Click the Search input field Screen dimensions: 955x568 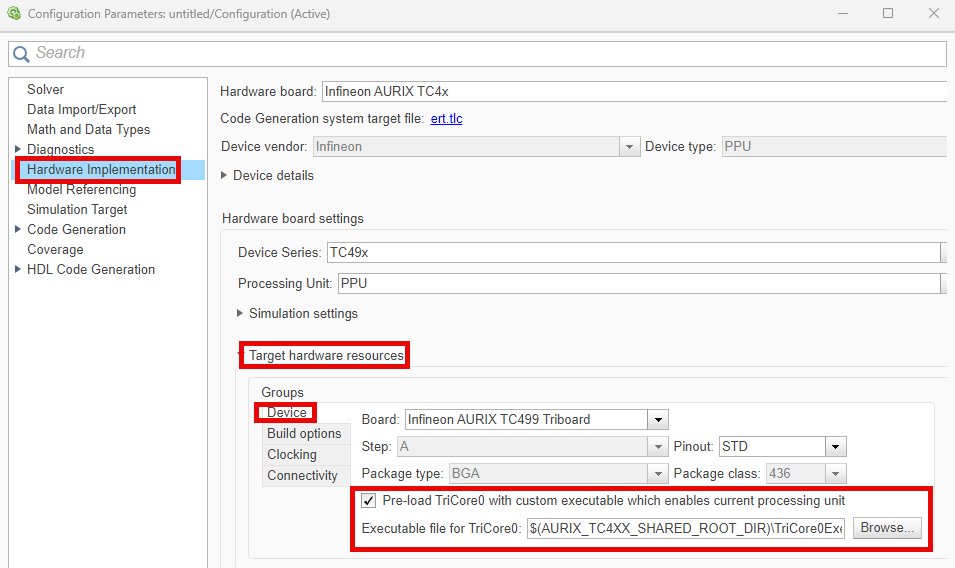pyautogui.click(x=478, y=54)
